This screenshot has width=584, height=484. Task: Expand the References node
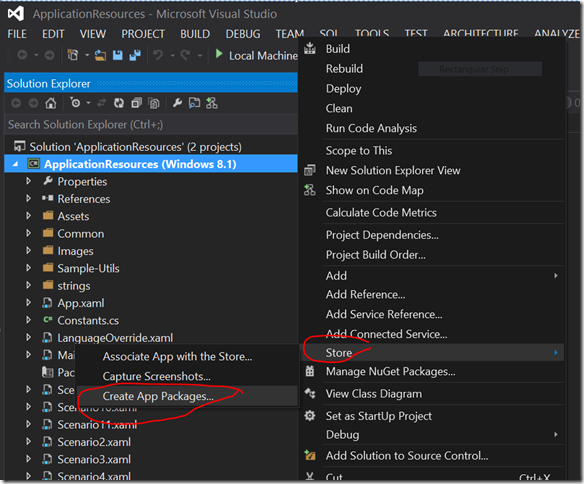coord(28,198)
